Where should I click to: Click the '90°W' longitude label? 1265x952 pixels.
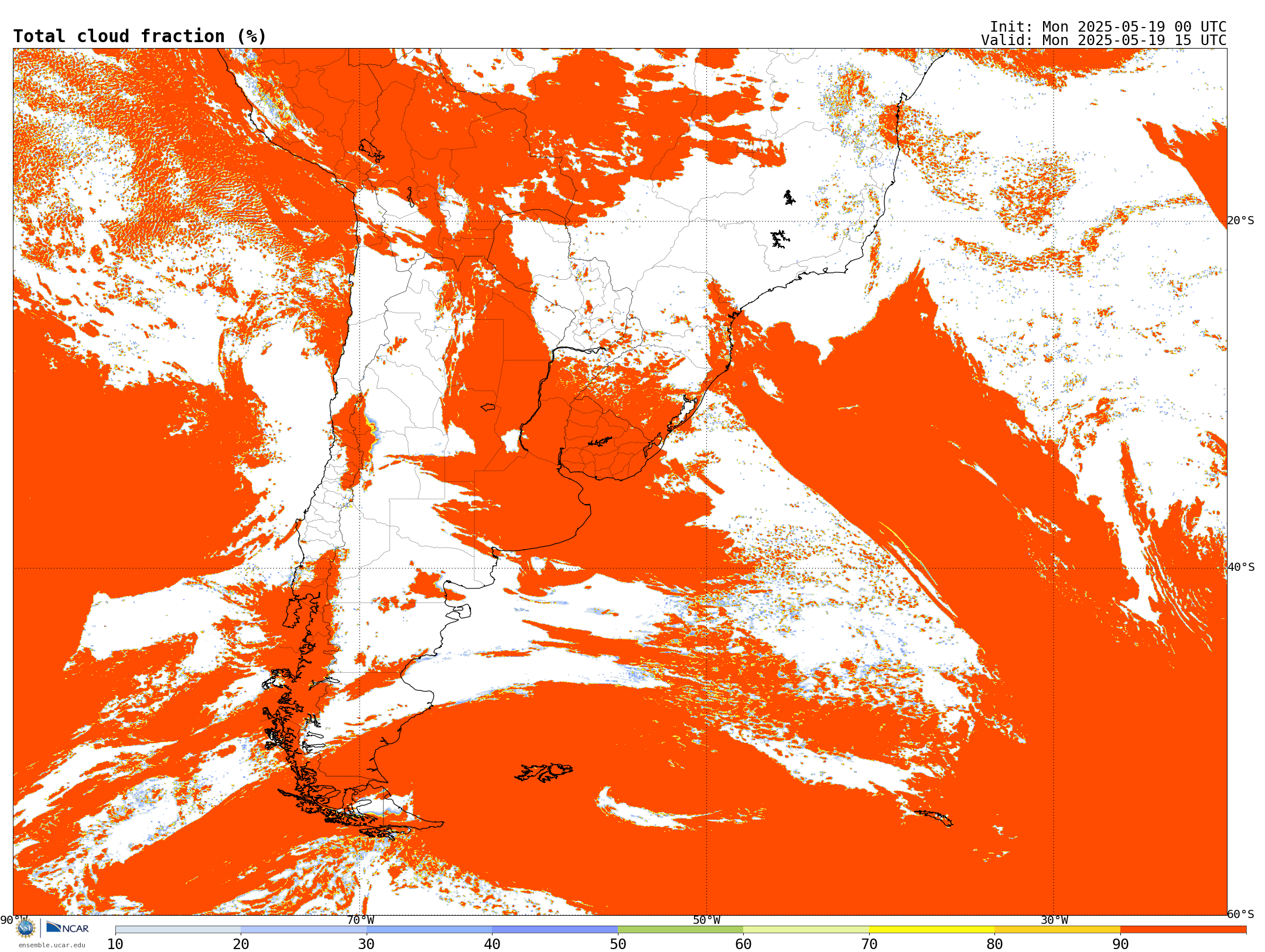click(x=13, y=920)
